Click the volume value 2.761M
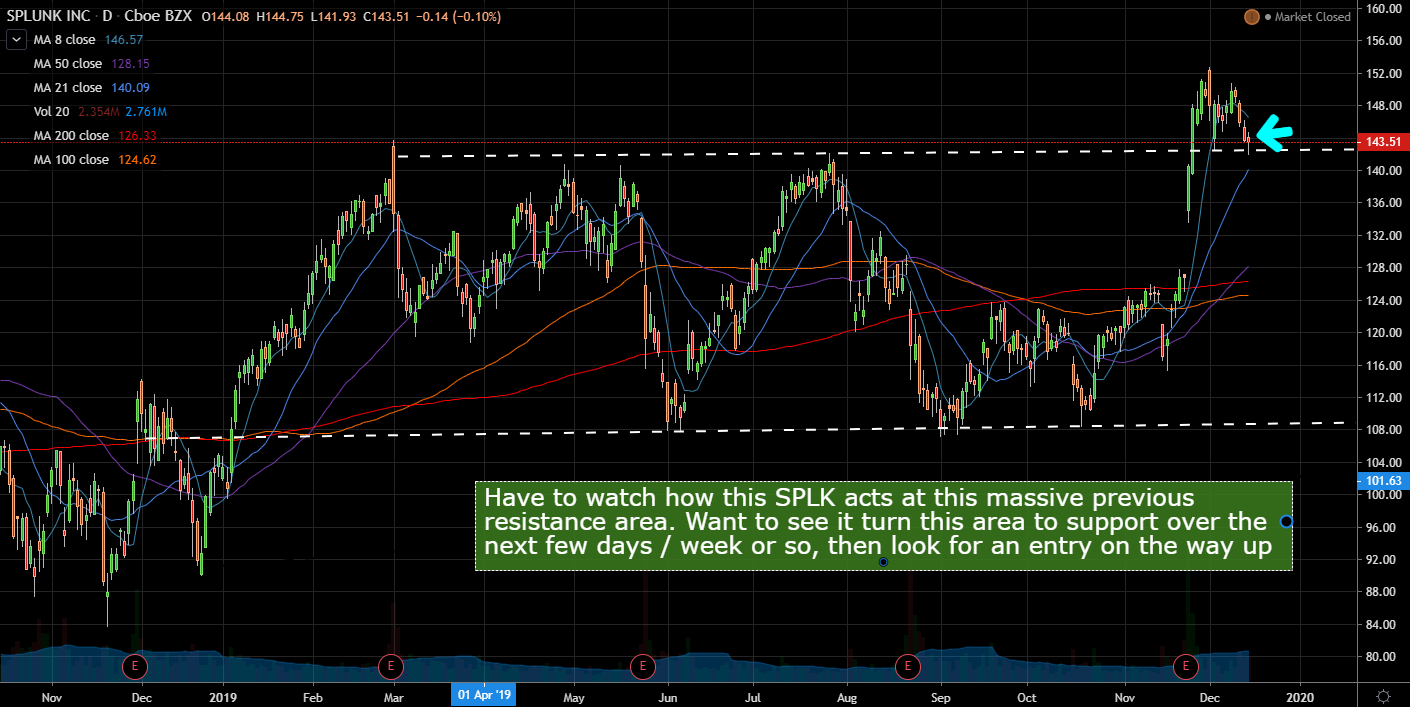The width and height of the screenshot is (1410, 707). coord(144,112)
